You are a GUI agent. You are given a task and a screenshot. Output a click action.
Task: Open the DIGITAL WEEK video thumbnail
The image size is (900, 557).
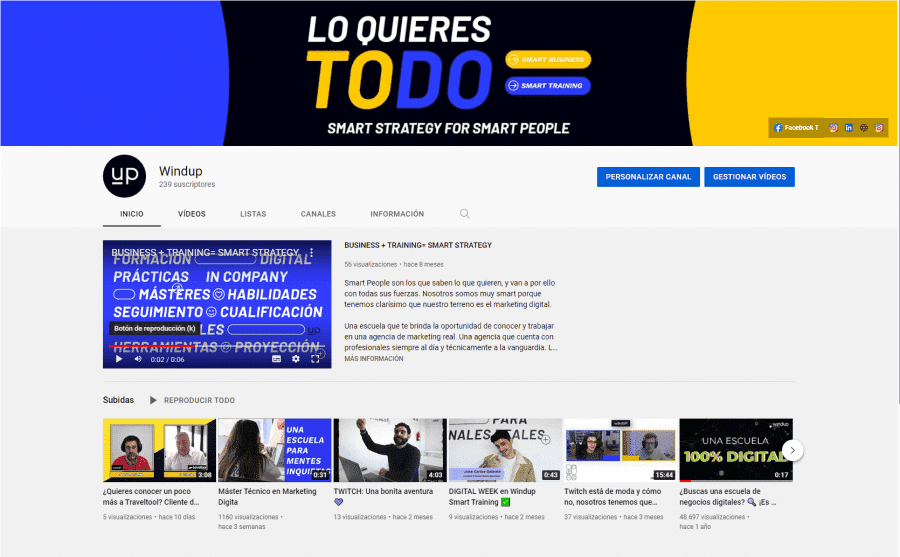coord(505,450)
